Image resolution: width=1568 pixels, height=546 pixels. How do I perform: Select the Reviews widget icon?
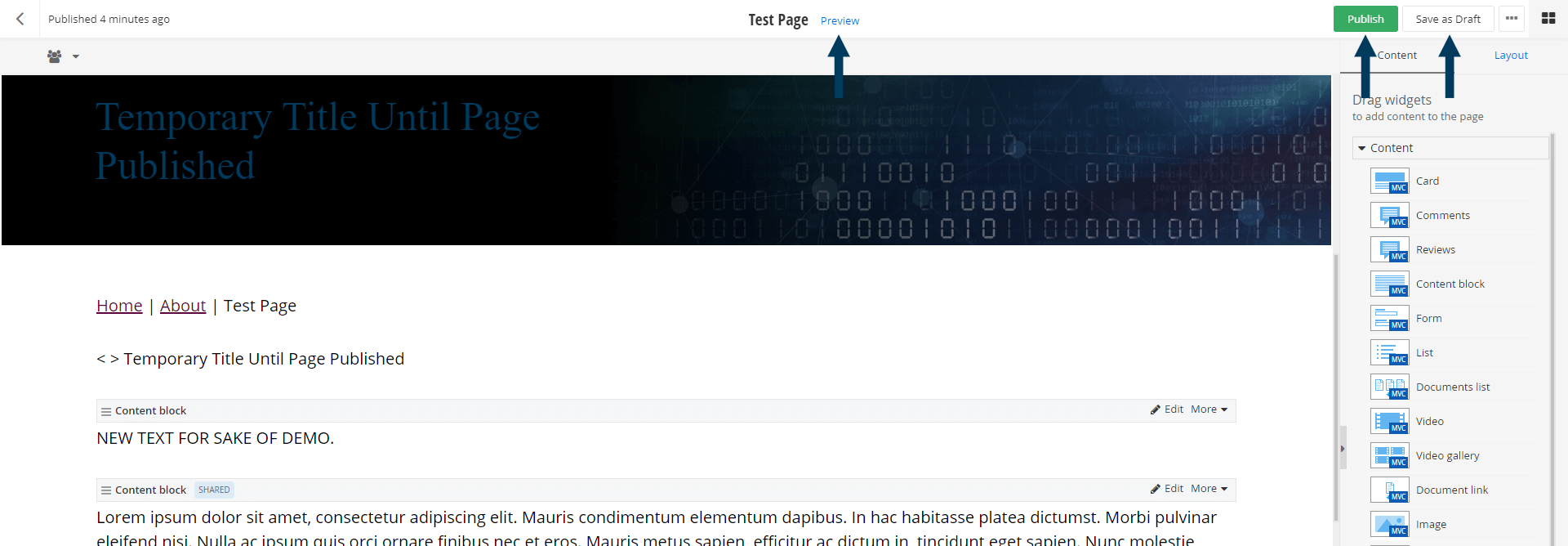coord(1389,250)
